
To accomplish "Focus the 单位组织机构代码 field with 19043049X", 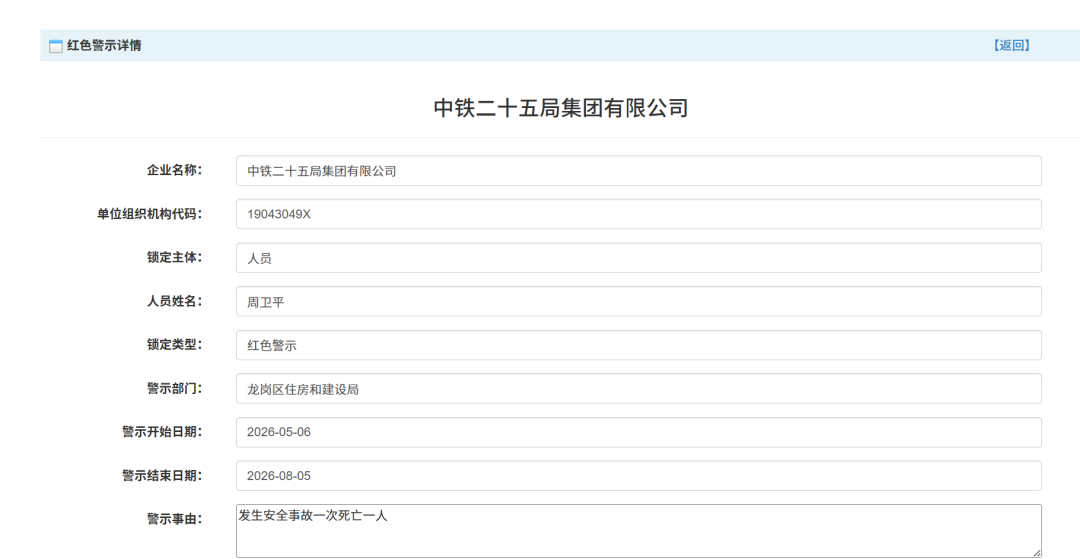I will [638, 214].
